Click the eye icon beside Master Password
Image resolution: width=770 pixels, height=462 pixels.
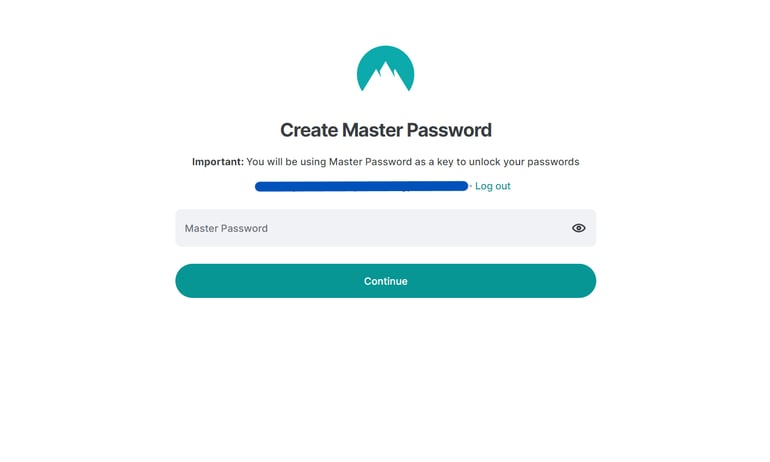point(578,228)
